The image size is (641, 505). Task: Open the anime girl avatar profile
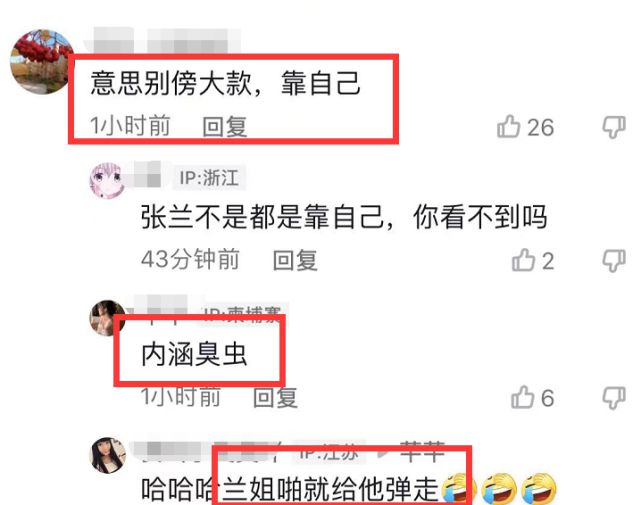pyautogui.click(x=107, y=180)
